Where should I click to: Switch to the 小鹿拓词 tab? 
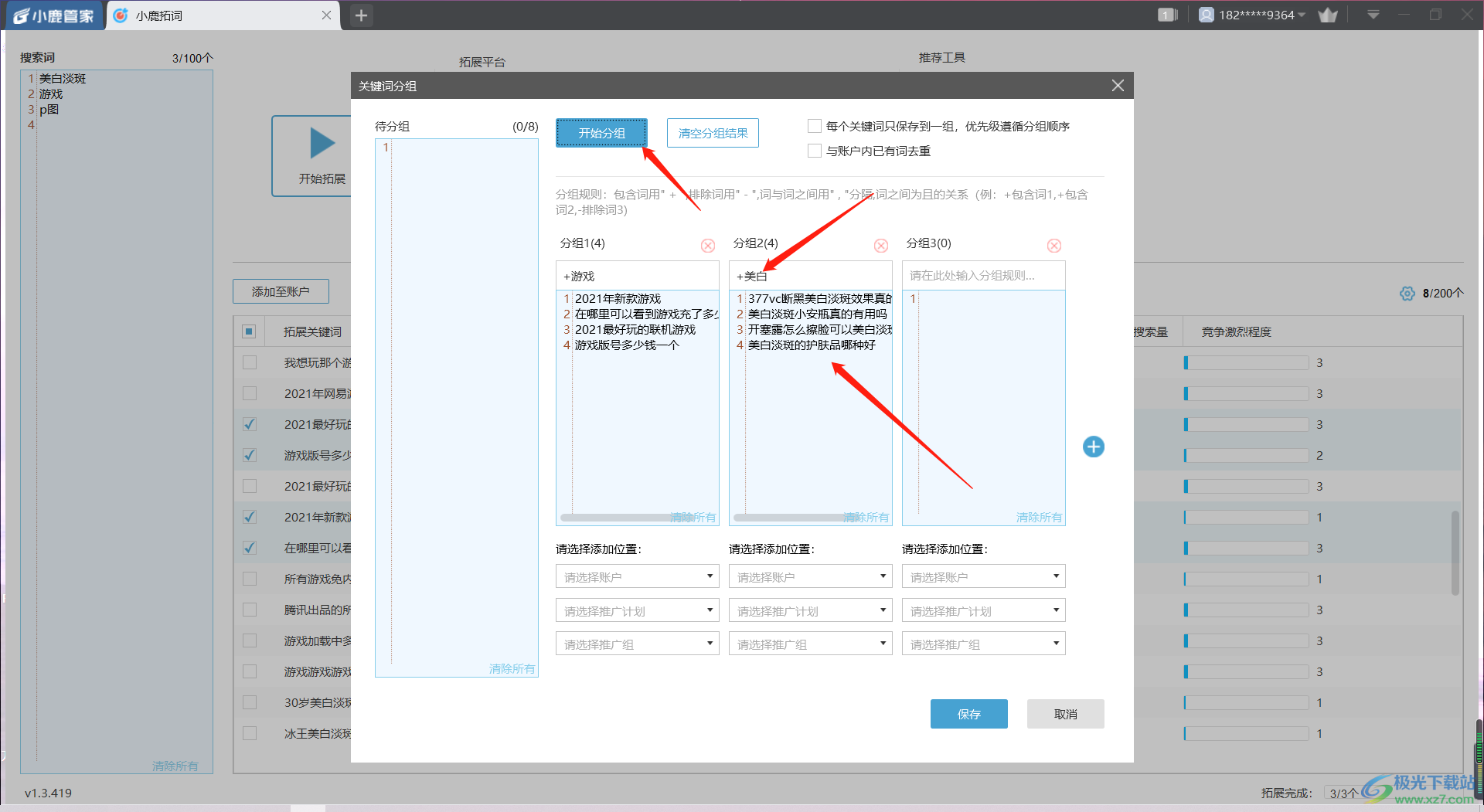(223, 15)
